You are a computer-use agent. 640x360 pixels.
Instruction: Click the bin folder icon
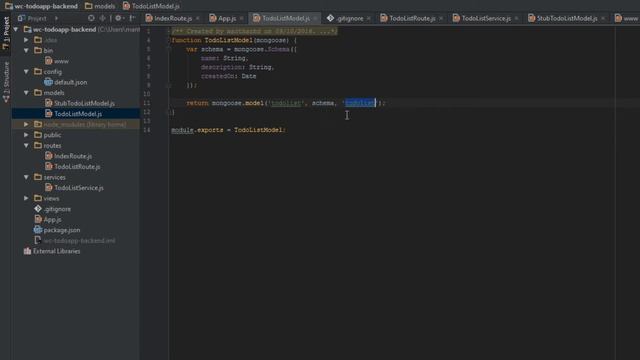point(38,50)
